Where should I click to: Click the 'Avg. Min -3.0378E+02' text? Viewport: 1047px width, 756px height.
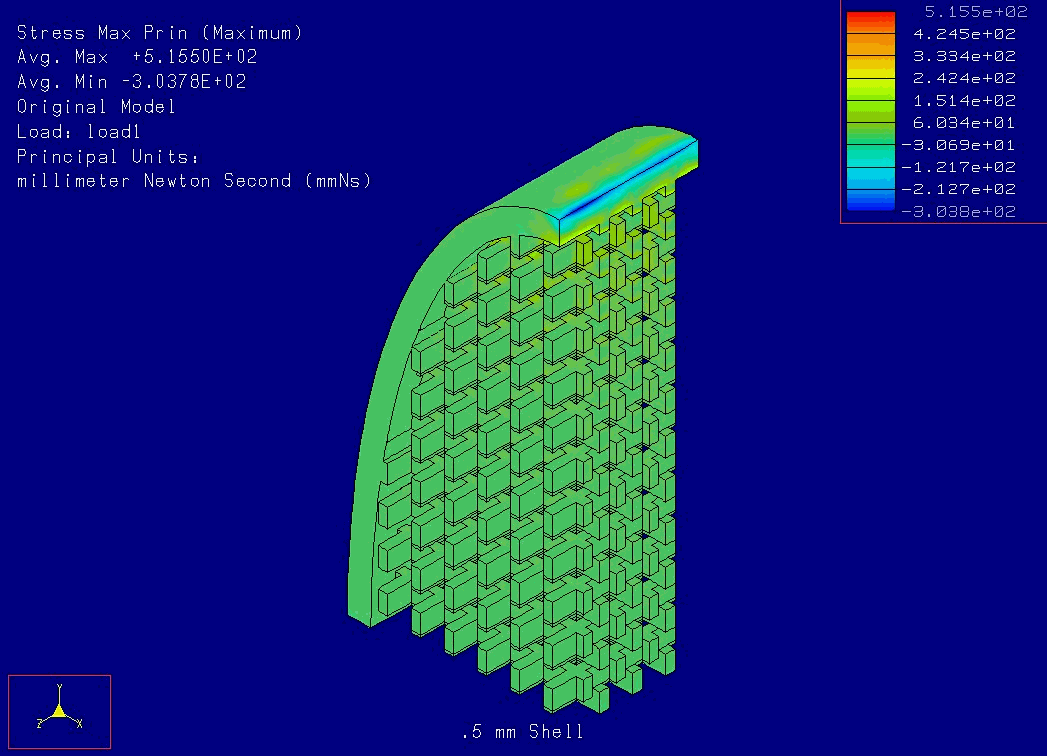131,82
